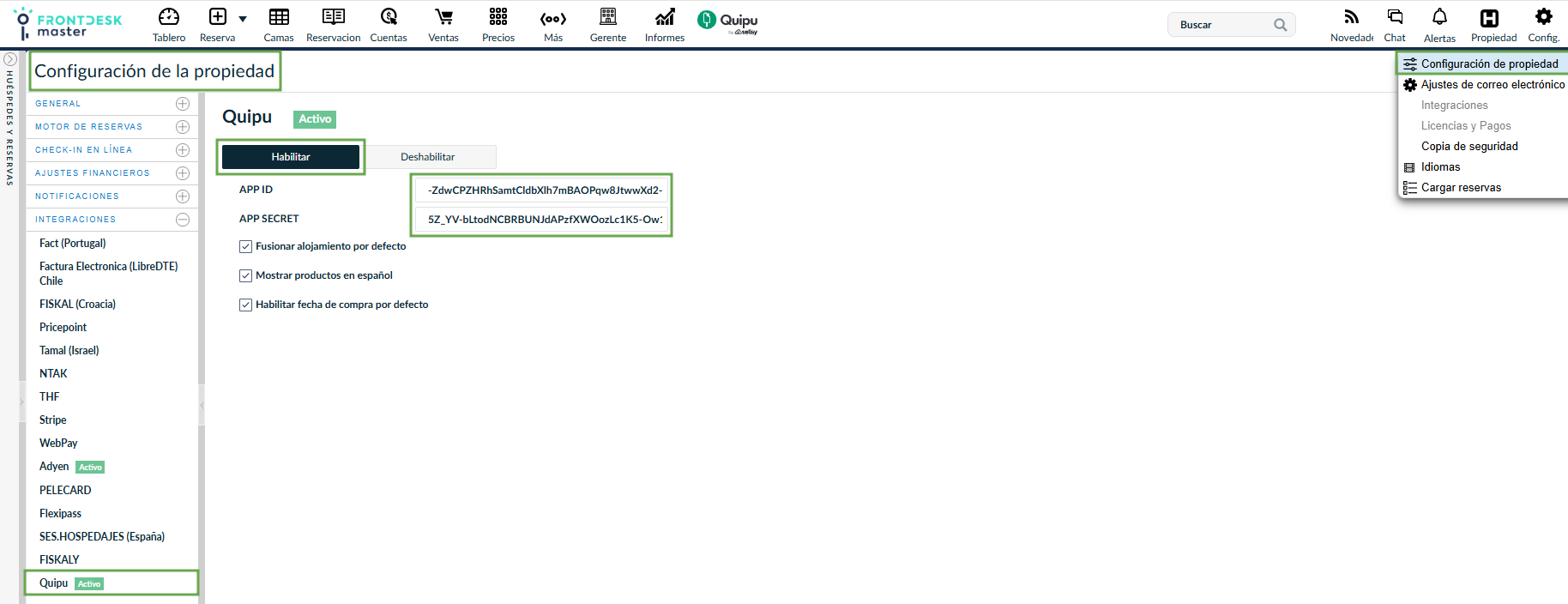Open the Pricepoint integration
The height and width of the screenshot is (604, 1568).
pyautogui.click(x=63, y=328)
